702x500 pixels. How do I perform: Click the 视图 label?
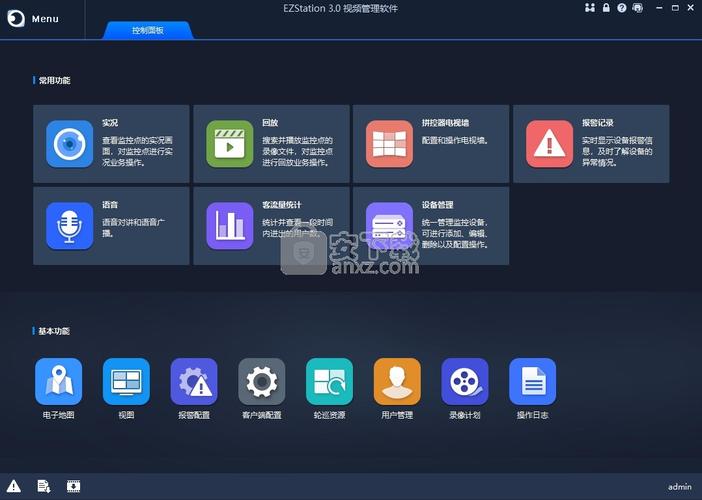coord(126,415)
